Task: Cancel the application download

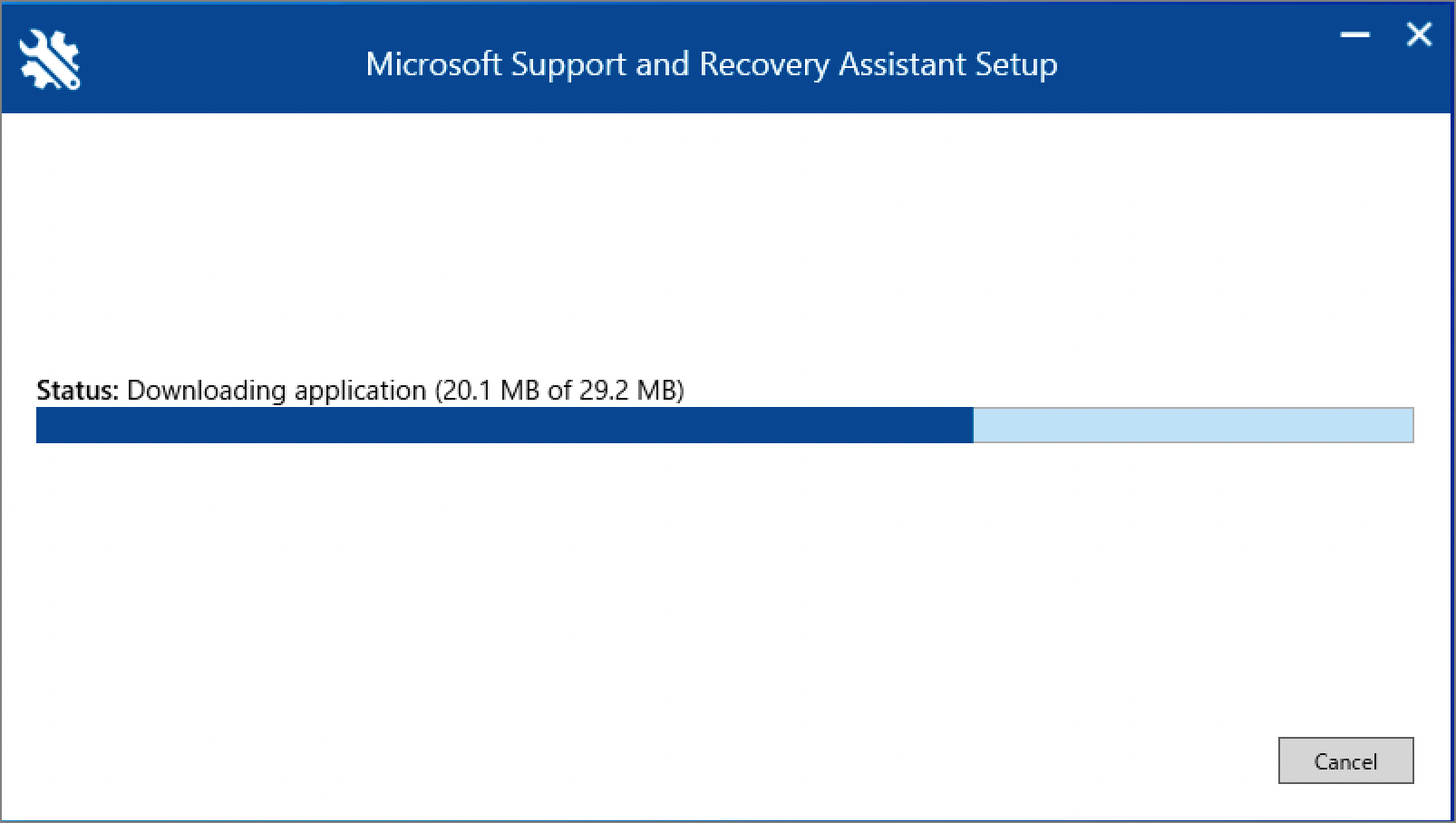Action: coord(1345,761)
